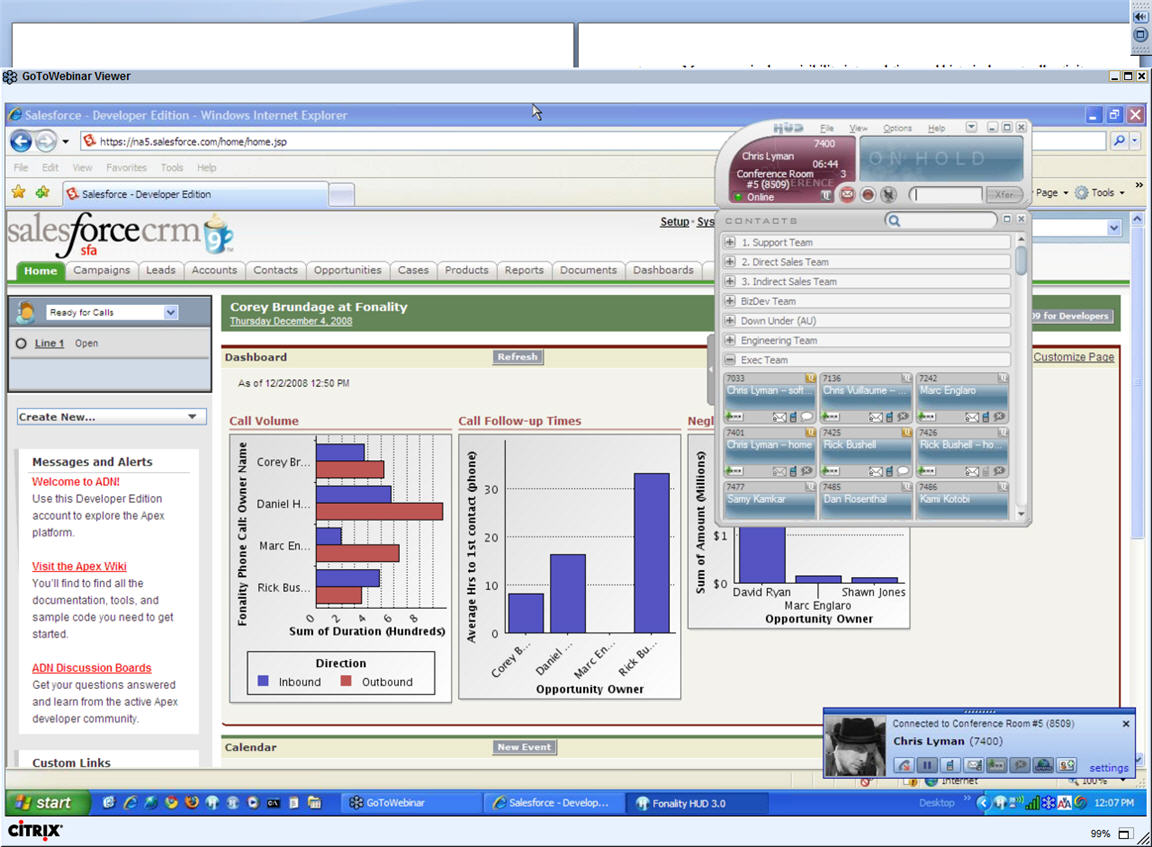Open the Opportunities tab in Salesforce
This screenshot has height=847, width=1152.
[x=347, y=270]
